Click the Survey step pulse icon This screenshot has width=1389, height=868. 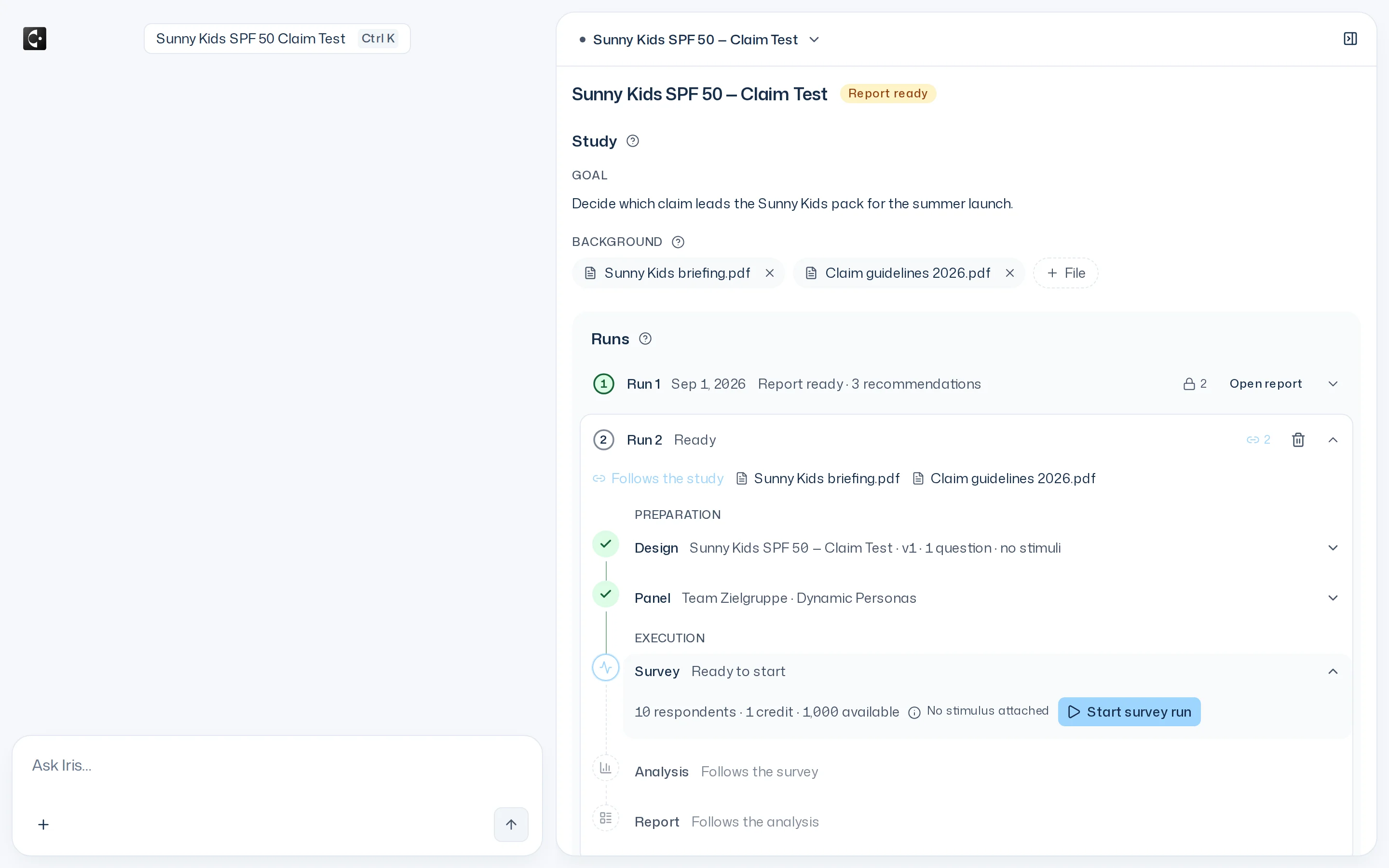(606, 667)
